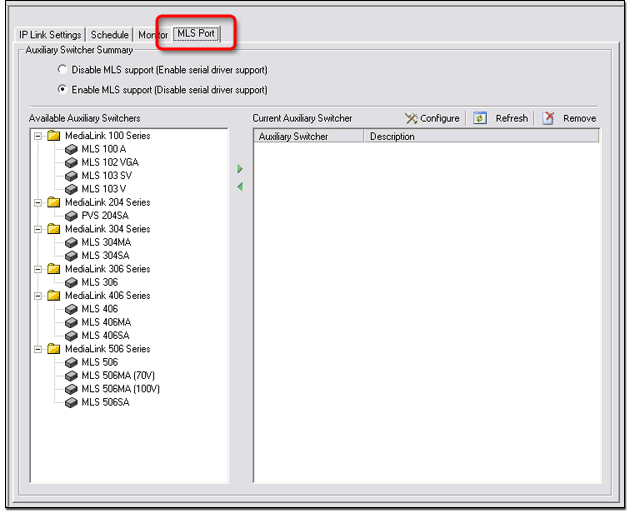Collapse the MediaLink 304 Series tree node

(x=38, y=229)
